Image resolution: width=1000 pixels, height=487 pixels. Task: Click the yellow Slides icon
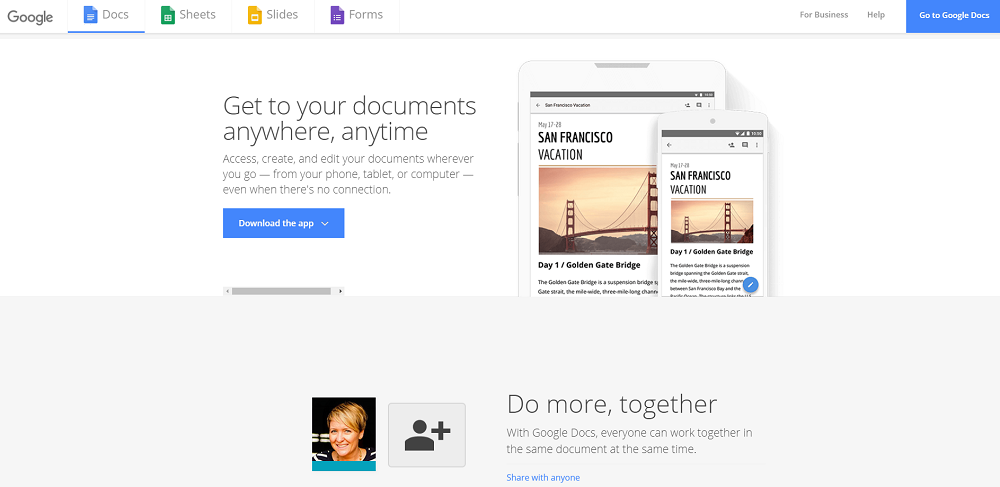(254, 15)
